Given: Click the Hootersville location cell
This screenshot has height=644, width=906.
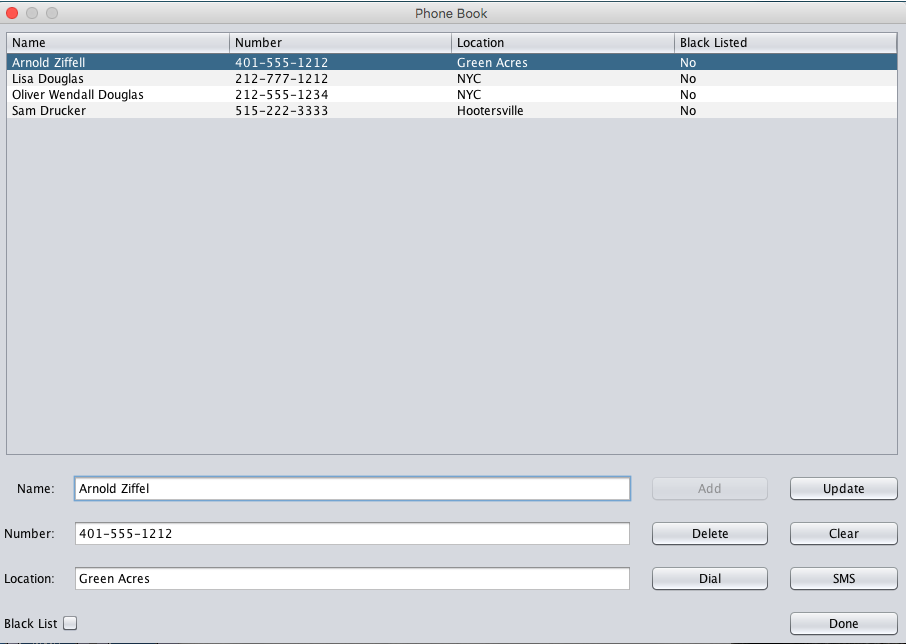Looking at the screenshot, I should pyautogui.click(x=490, y=111).
